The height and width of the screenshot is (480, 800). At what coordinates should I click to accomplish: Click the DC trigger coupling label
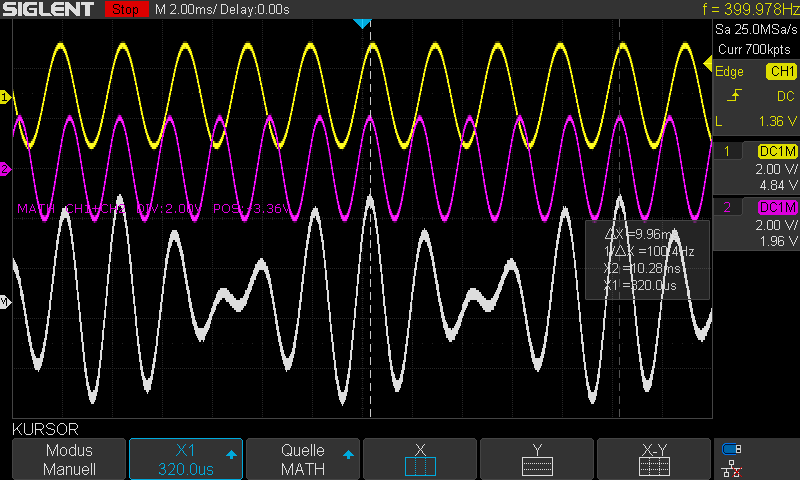pyautogui.click(x=786, y=96)
